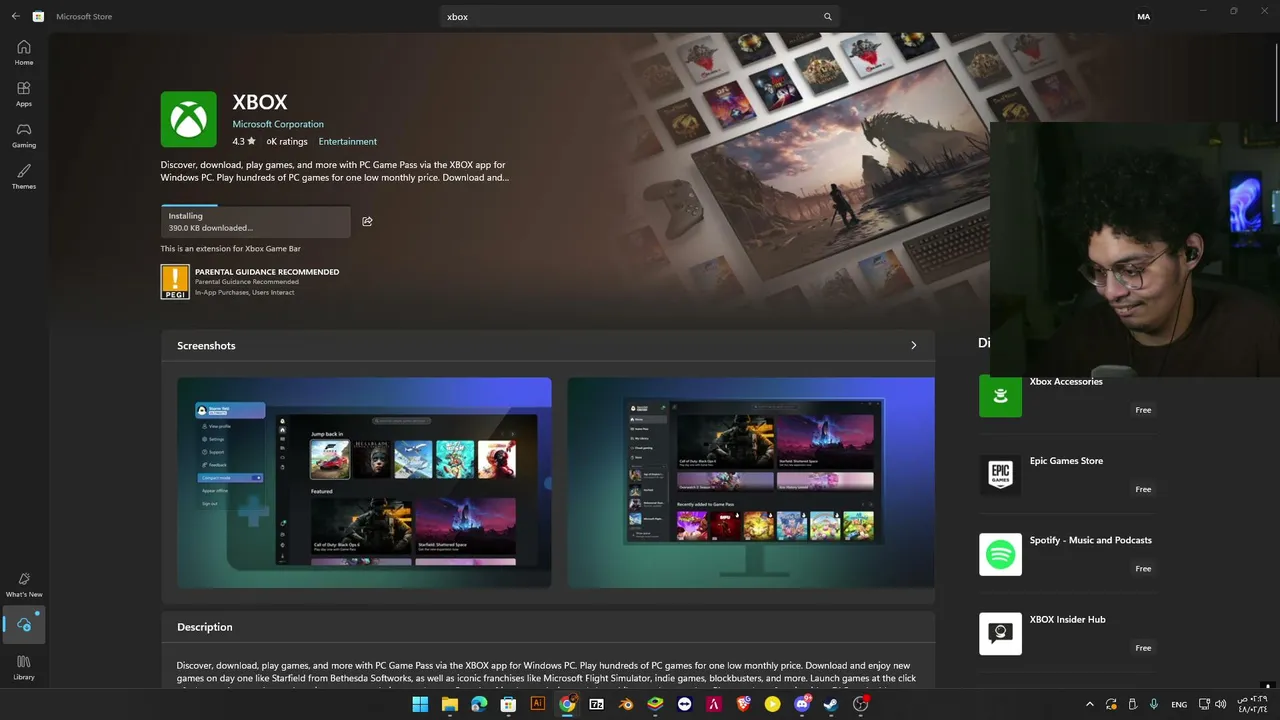Open the Windows Start menu
This screenshot has width=1280, height=720.
tap(420, 704)
